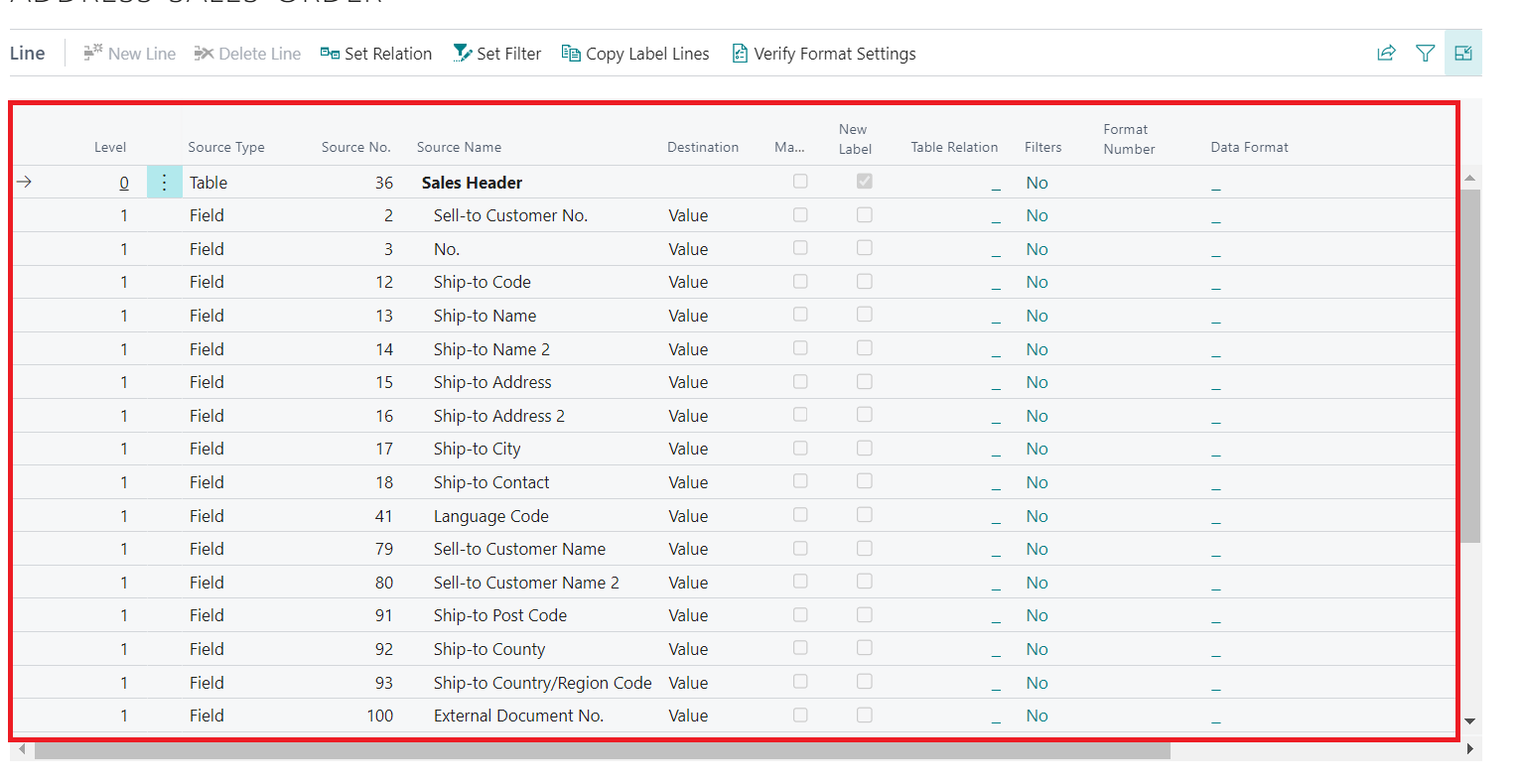Image resolution: width=1523 pixels, height=784 pixels.
Task: Open Filters 'No' for Ship-to Contact
Action: point(1038,482)
